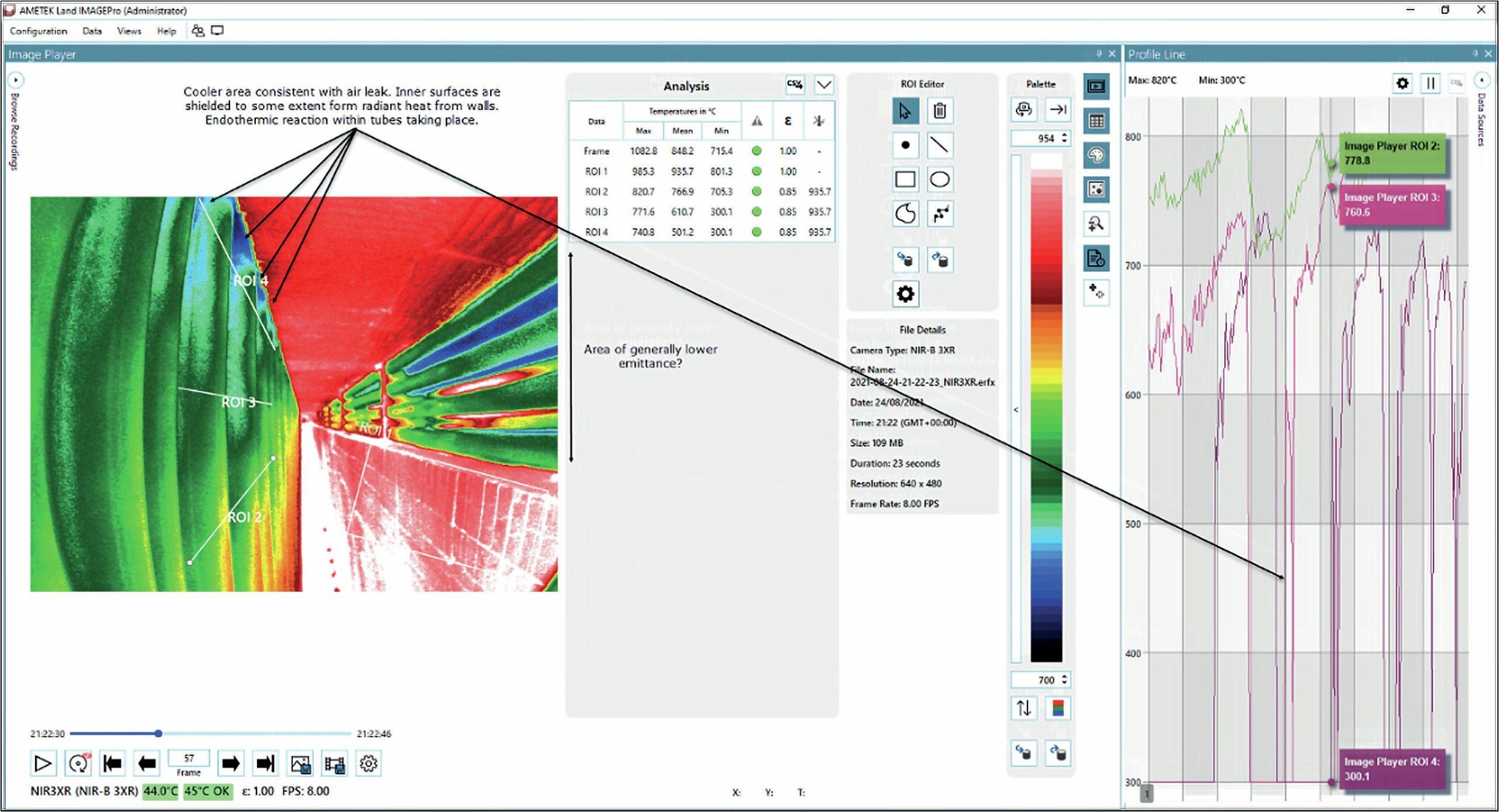1499x812 pixels.
Task: Collapse arrow beside the palette bar
Action: tap(1016, 410)
